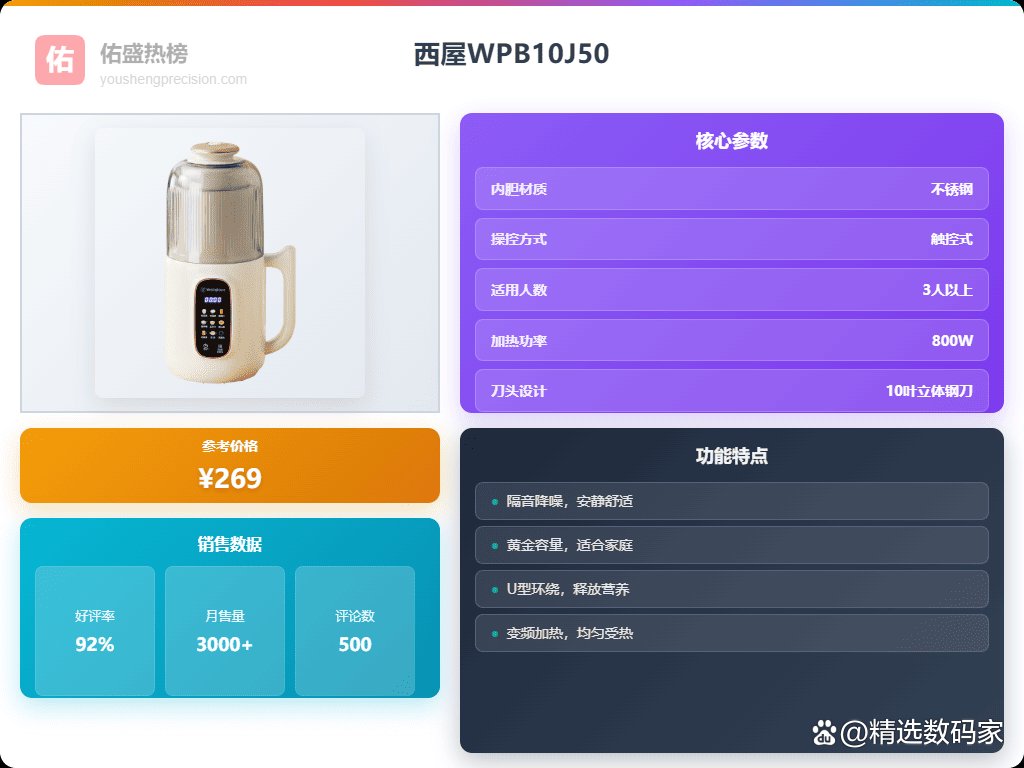Click the 操控方式 触控式 parameter row
Screen dimensions: 1024x768
pos(731,239)
